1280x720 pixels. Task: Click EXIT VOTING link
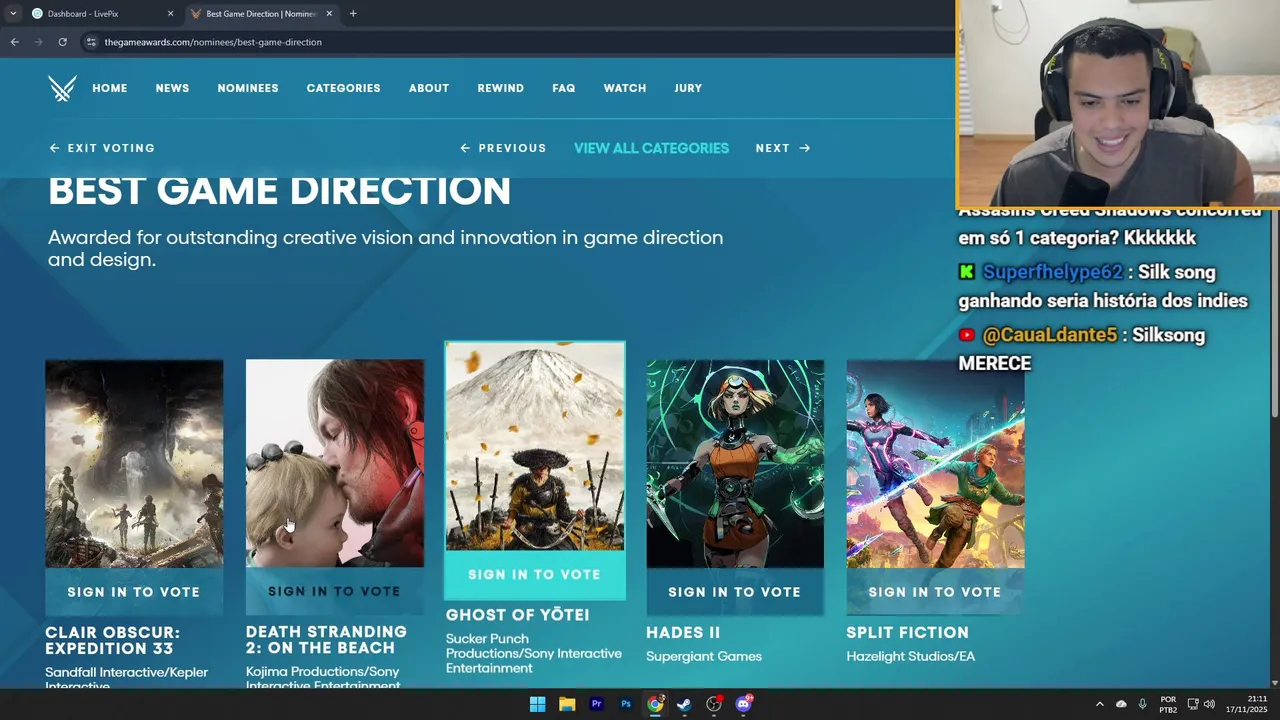pos(102,148)
